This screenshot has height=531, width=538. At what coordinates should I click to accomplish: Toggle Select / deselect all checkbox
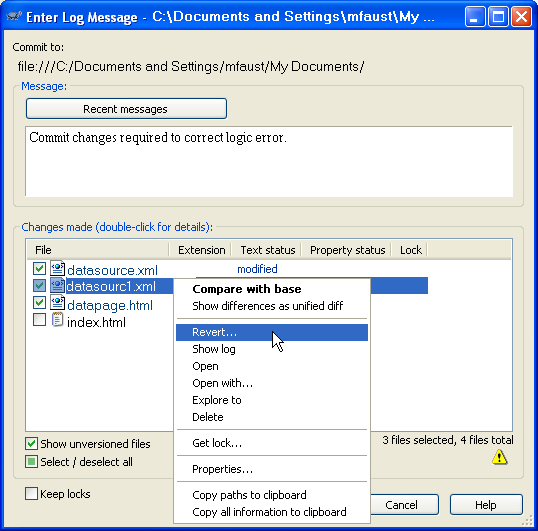[31, 461]
